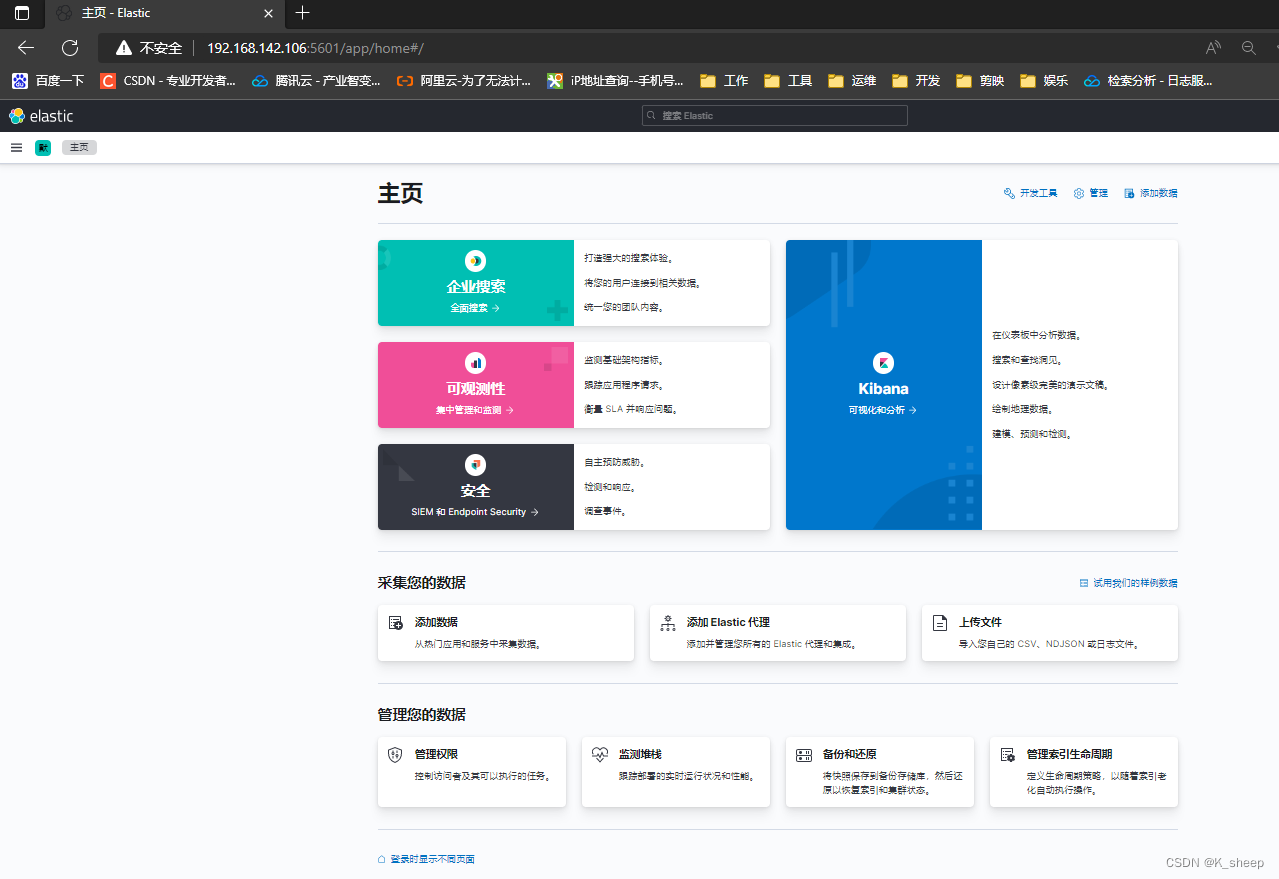The height and width of the screenshot is (879, 1279).
Task: Focus the 搜索 Elastic search field
Action: [774, 116]
